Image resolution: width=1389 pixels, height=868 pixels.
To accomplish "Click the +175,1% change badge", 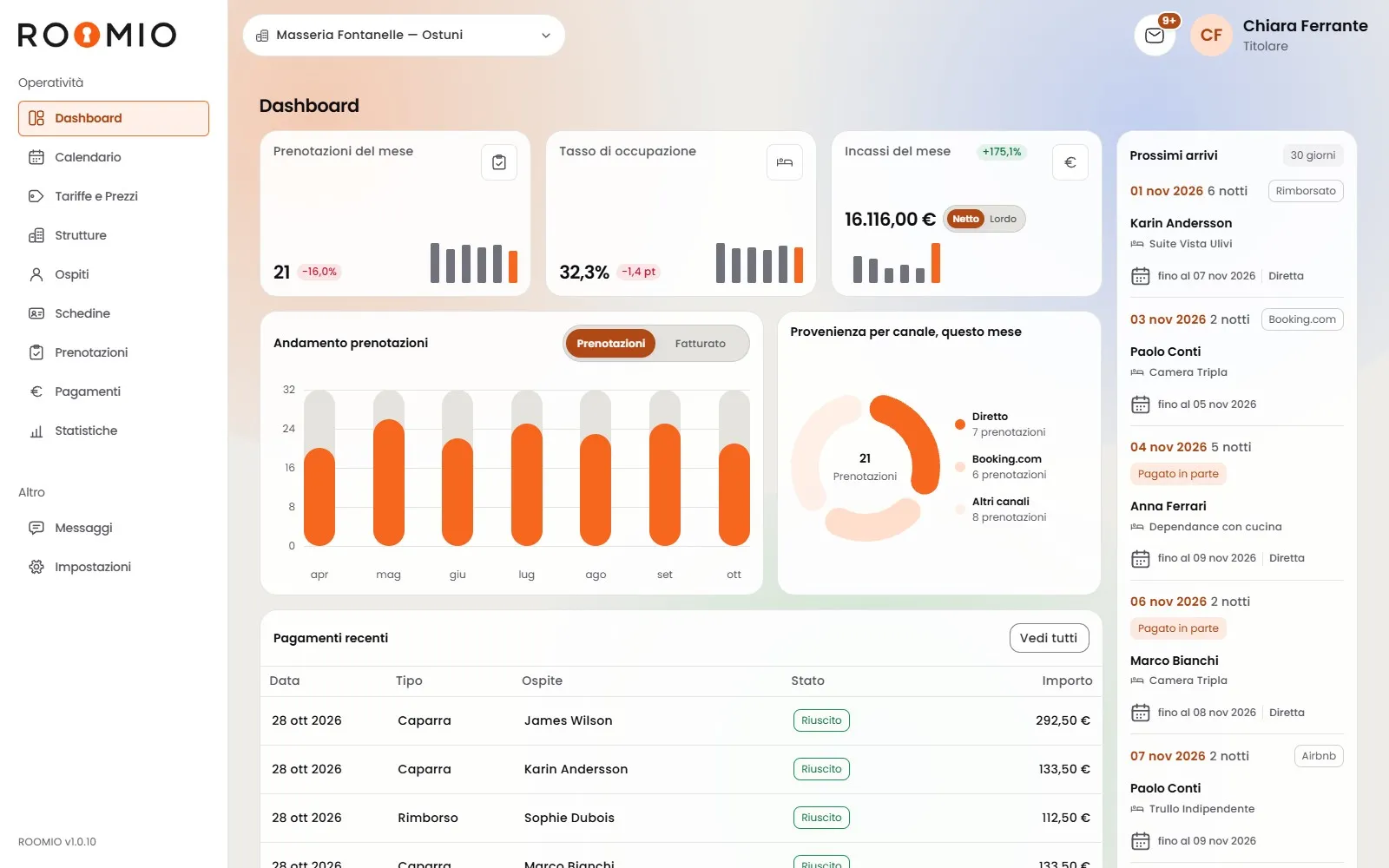I will pyautogui.click(x=1002, y=152).
